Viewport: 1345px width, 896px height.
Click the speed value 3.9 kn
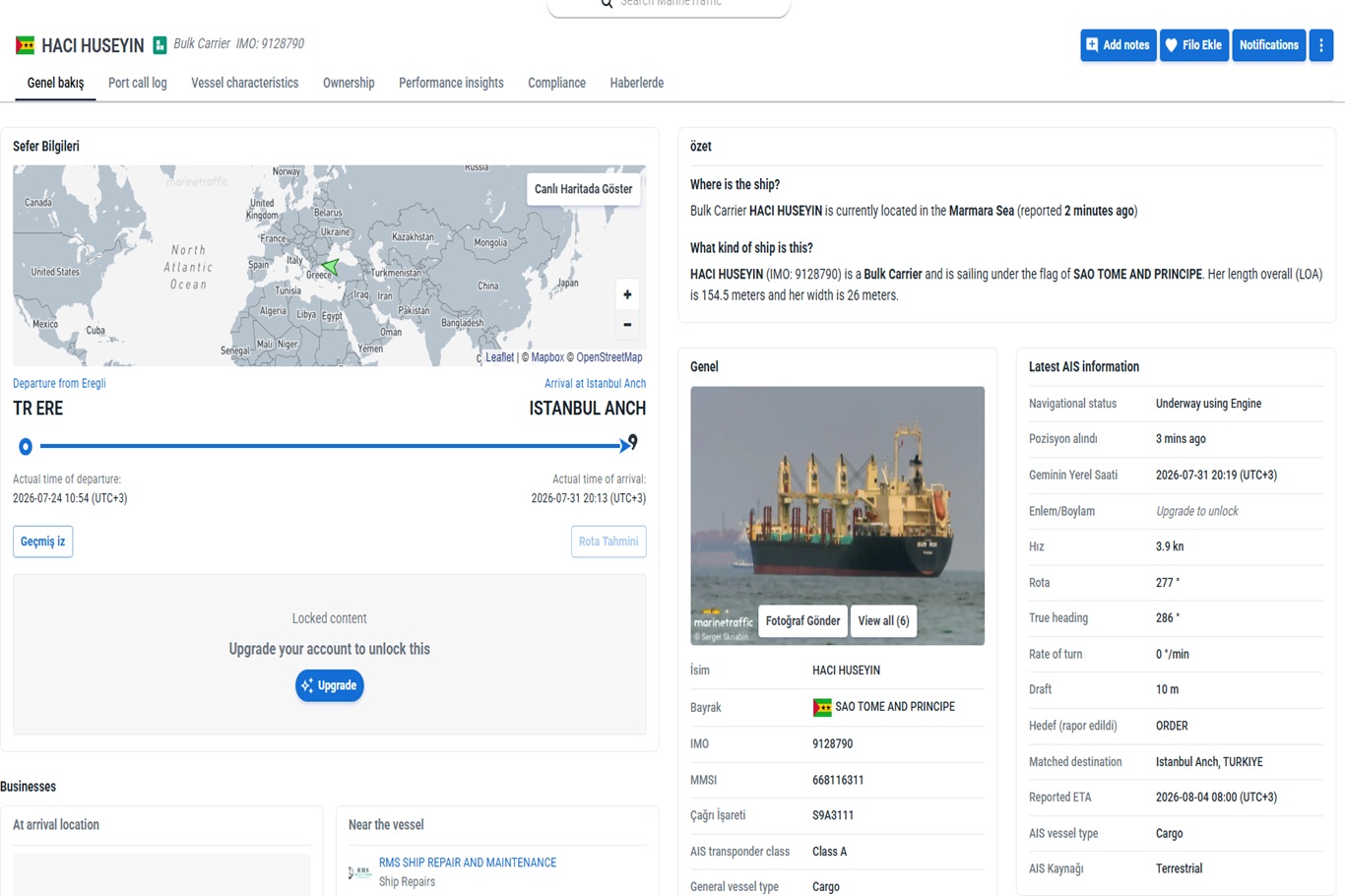[1170, 546]
